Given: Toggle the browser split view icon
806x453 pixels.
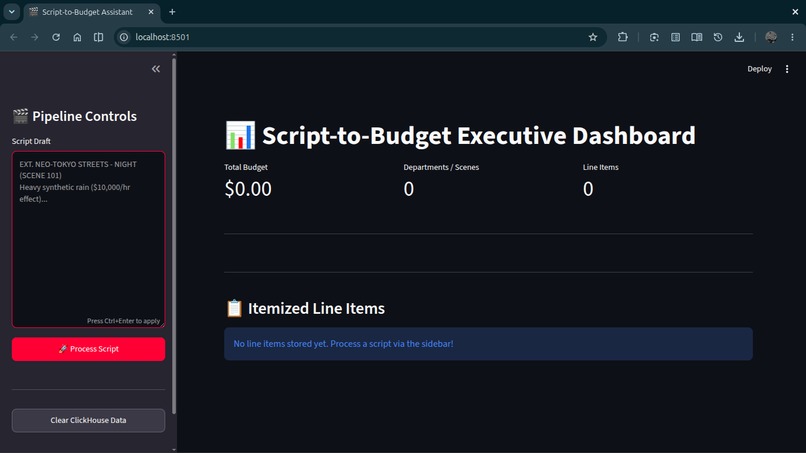Looking at the screenshot, I should (x=98, y=37).
